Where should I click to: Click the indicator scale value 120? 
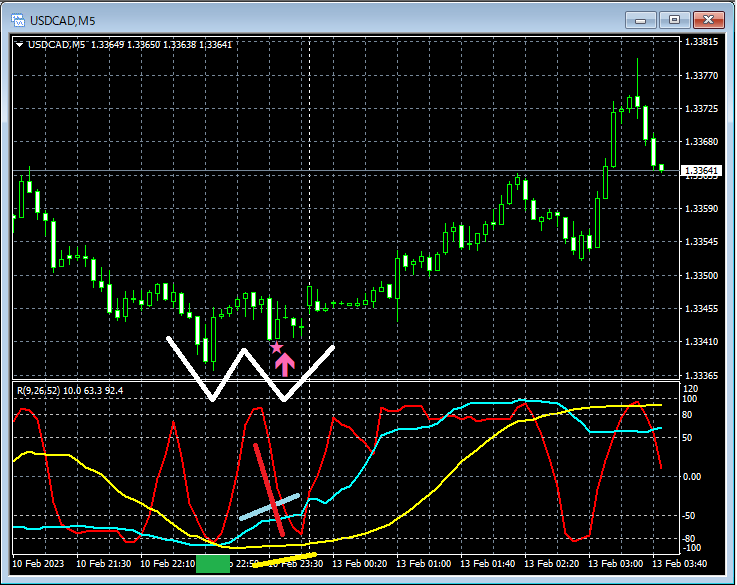coord(691,389)
